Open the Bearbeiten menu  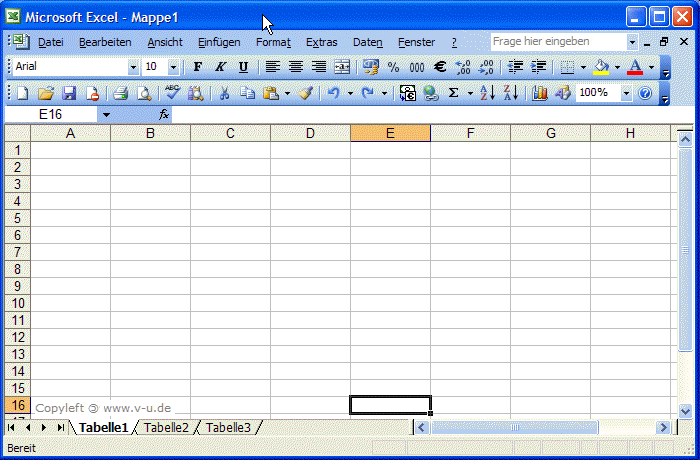[x=105, y=42]
